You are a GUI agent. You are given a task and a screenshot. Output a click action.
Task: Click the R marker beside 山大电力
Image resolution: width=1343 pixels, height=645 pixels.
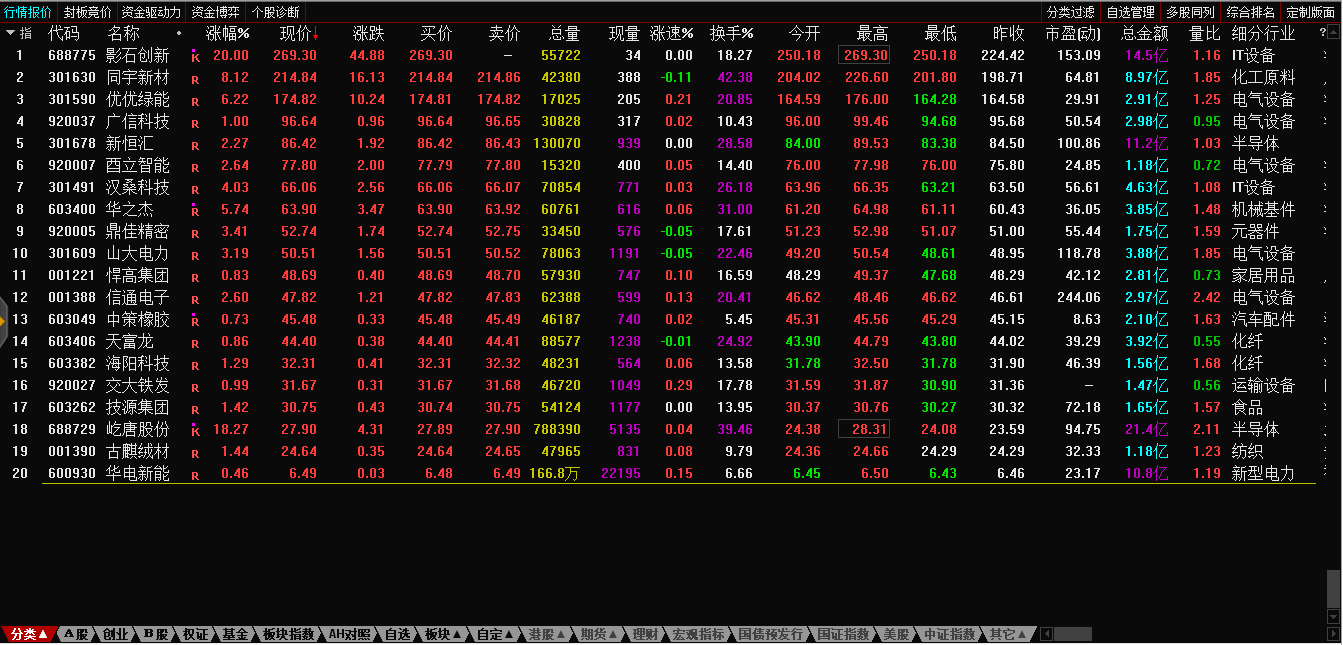pos(195,255)
